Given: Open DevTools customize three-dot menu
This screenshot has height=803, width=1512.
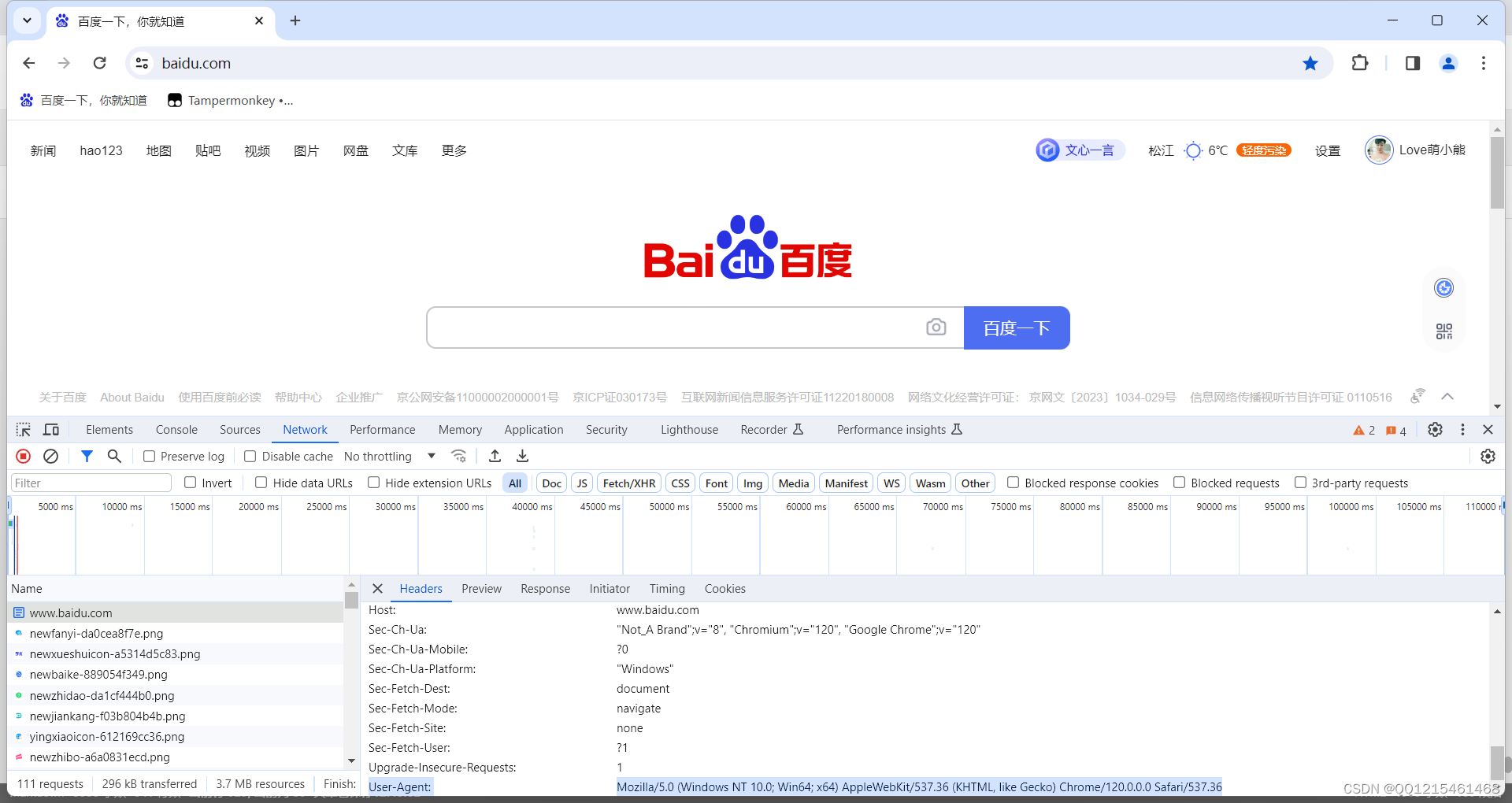Looking at the screenshot, I should pyautogui.click(x=1462, y=430).
